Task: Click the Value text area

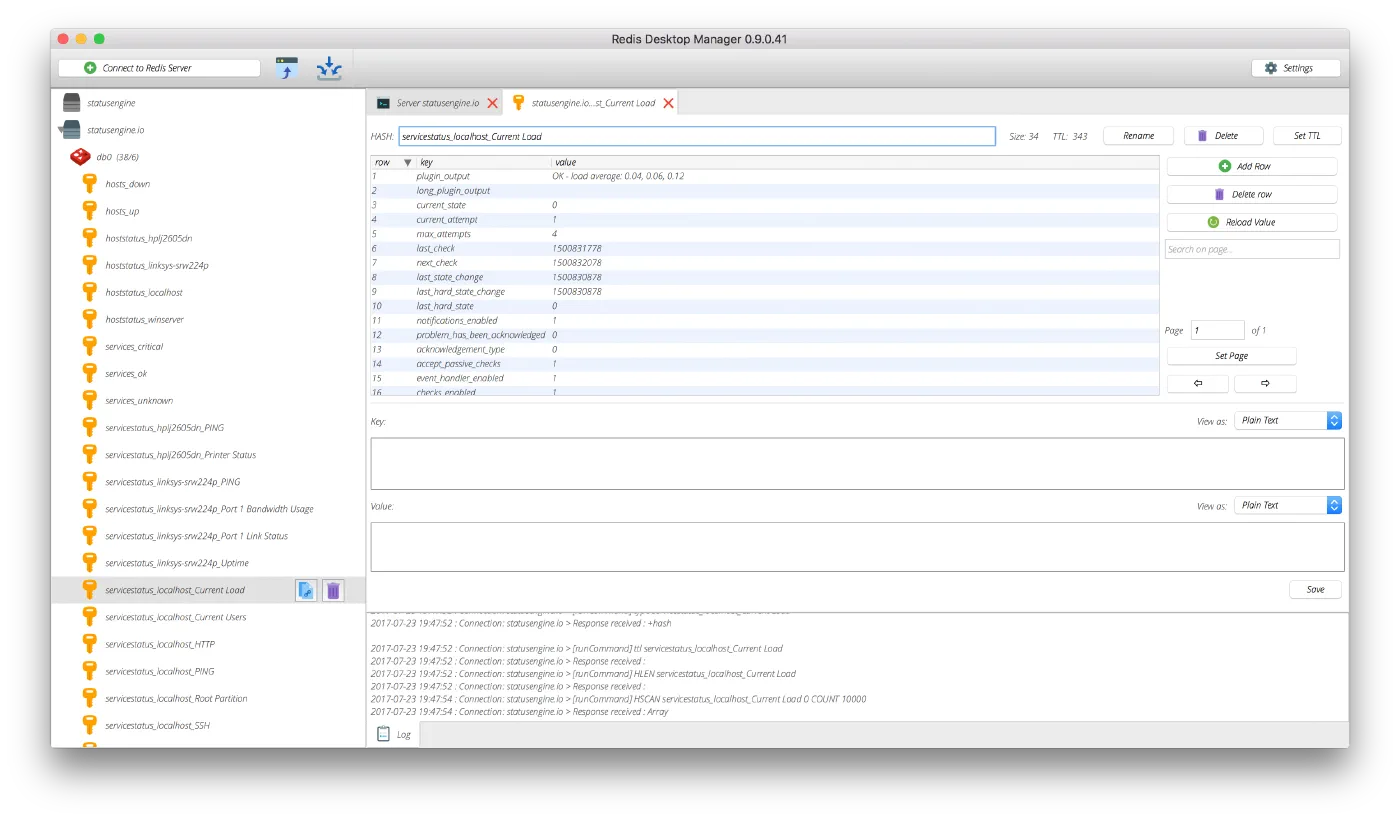Action: [857, 547]
